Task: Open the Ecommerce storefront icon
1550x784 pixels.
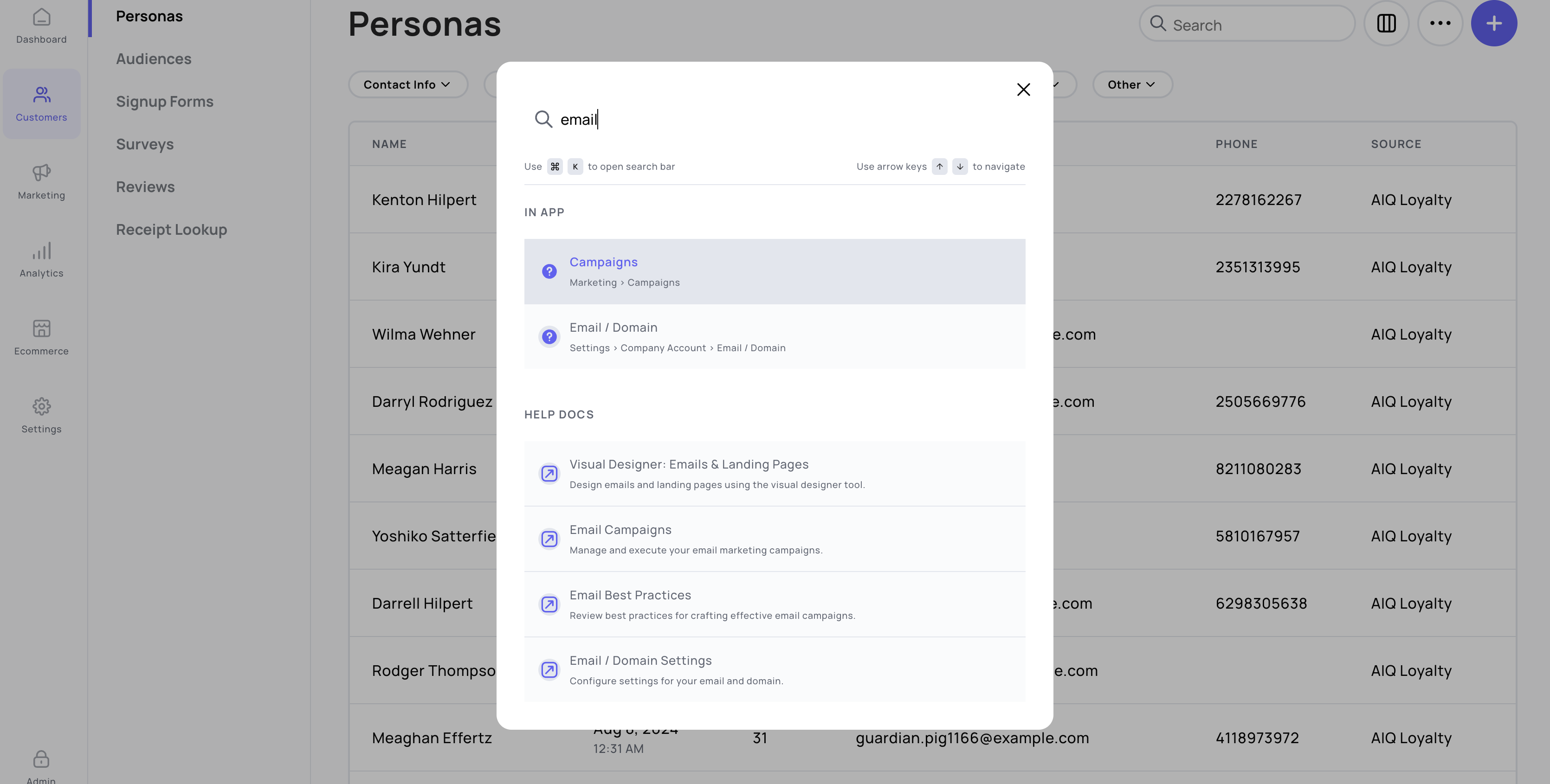Action: 41,328
